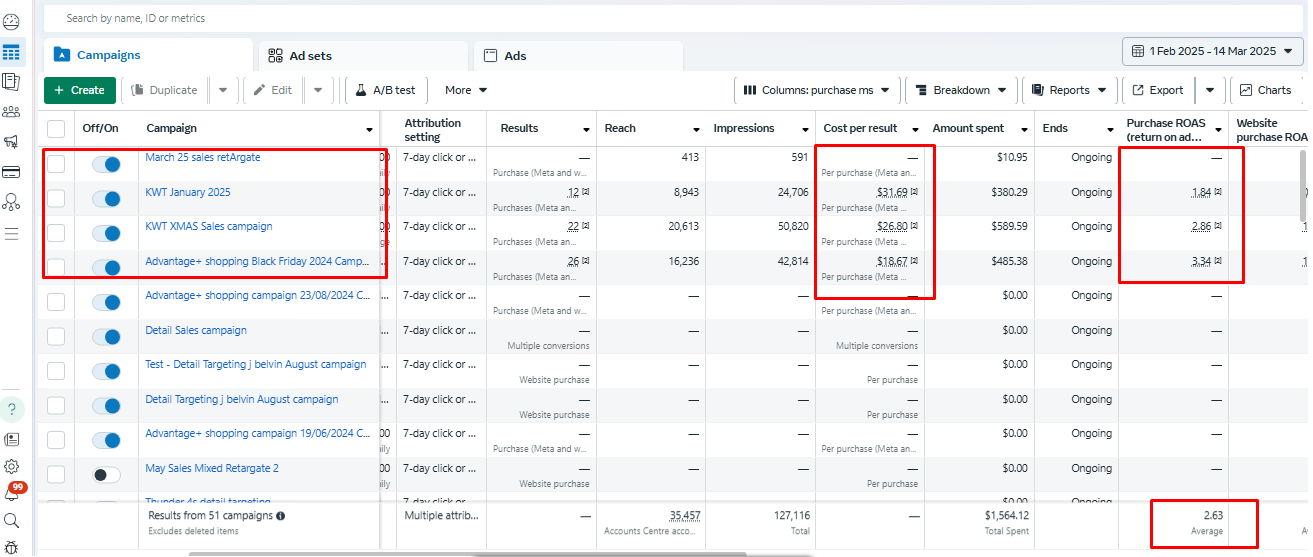The width and height of the screenshot is (1313, 557).
Task: Open Account overview gauge icon in sidebar
Action: pyautogui.click(x=11, y=22)
